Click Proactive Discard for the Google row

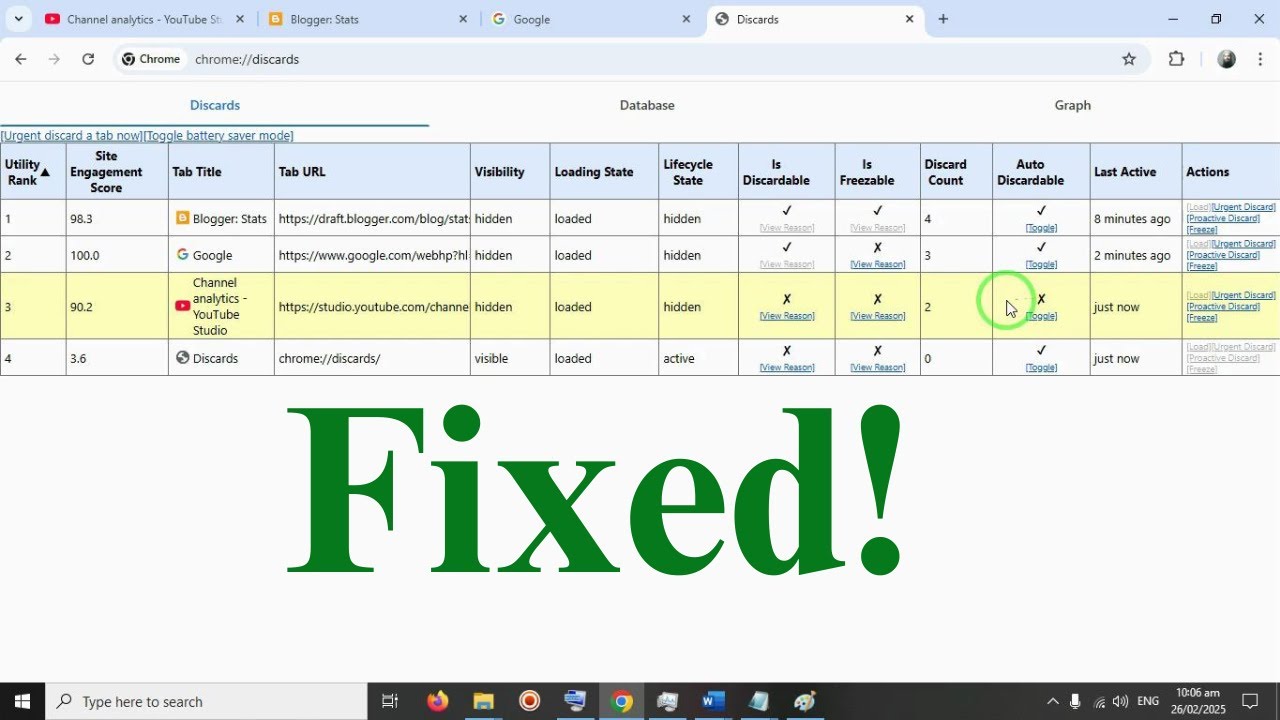tap(1223, 255)
